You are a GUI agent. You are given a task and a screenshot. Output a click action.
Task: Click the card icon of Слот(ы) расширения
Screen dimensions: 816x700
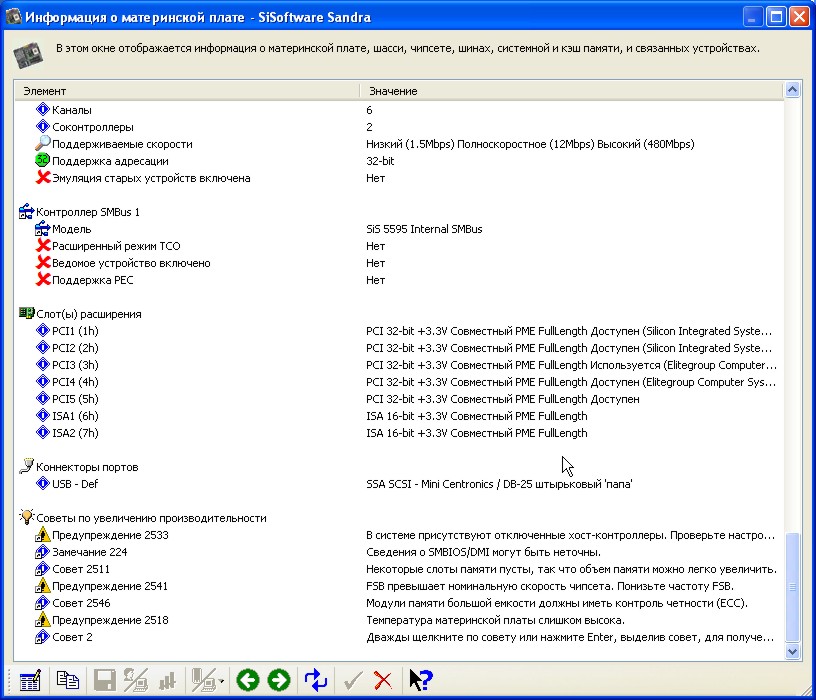pyautogui.click(x=27, y=313)
